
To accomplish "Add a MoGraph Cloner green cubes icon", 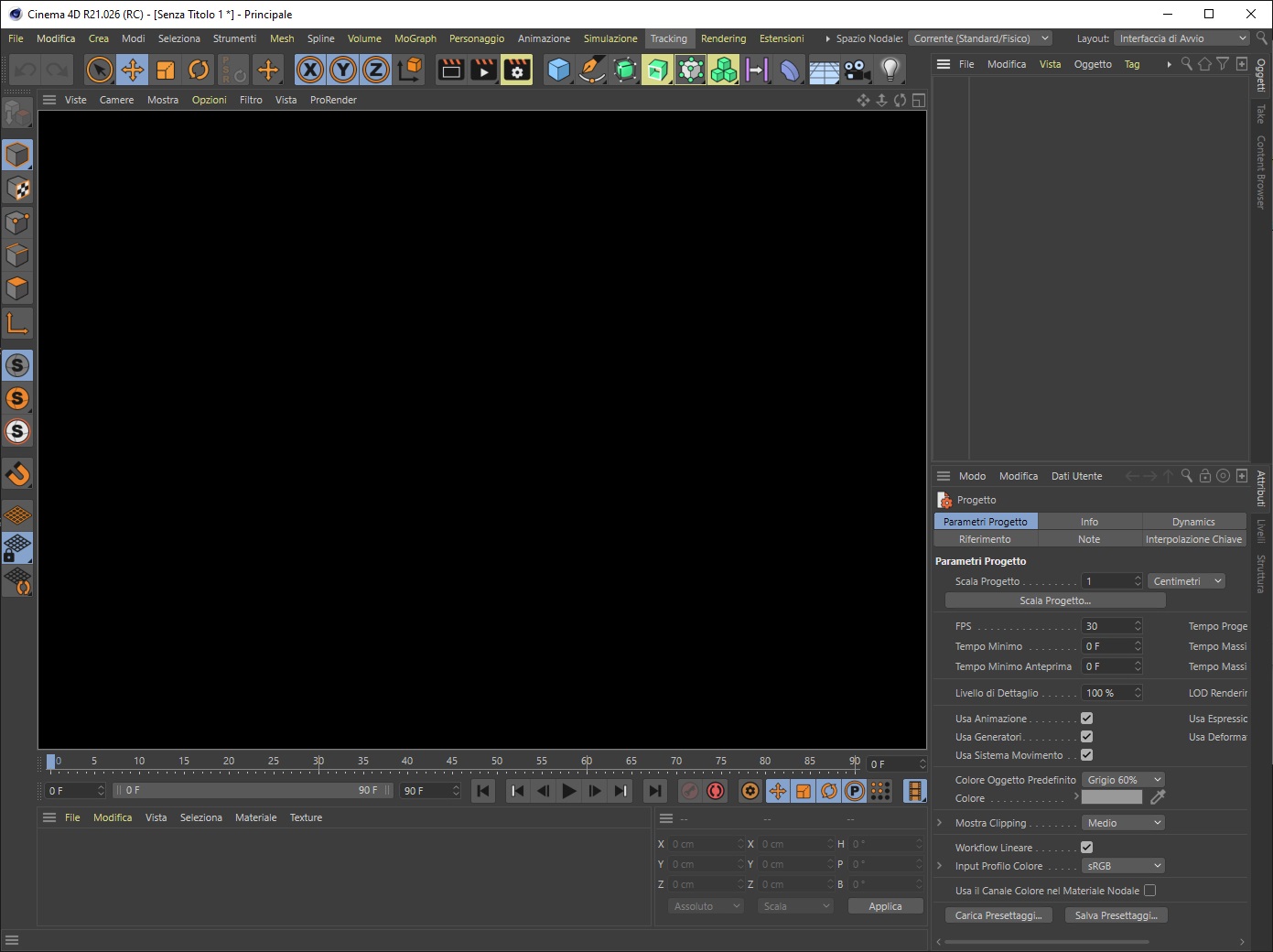I will 724,70.
